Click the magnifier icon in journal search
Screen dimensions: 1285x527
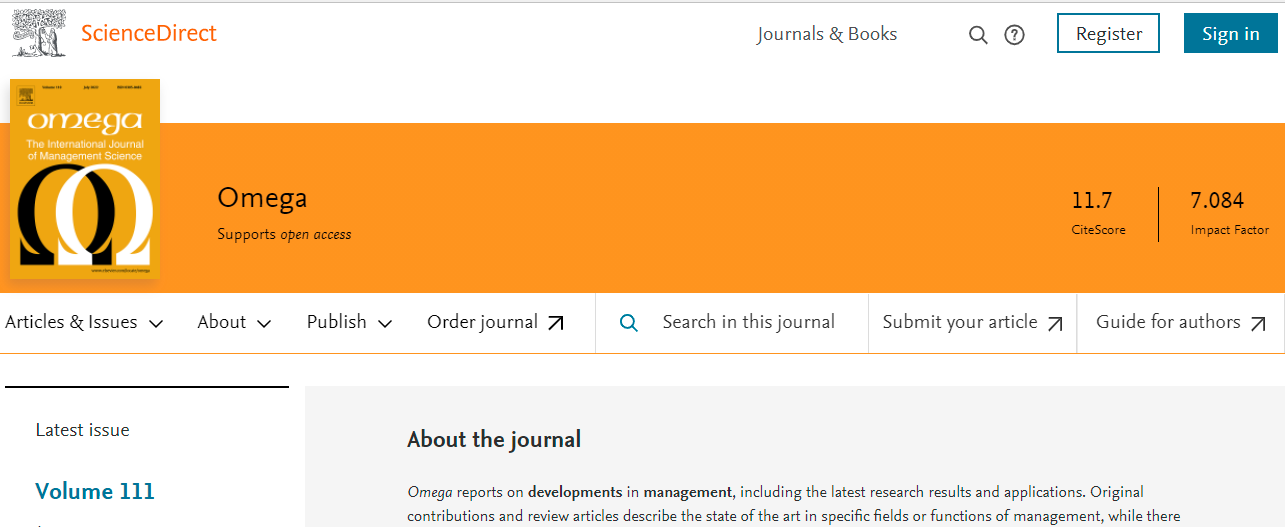coord(629,323)
